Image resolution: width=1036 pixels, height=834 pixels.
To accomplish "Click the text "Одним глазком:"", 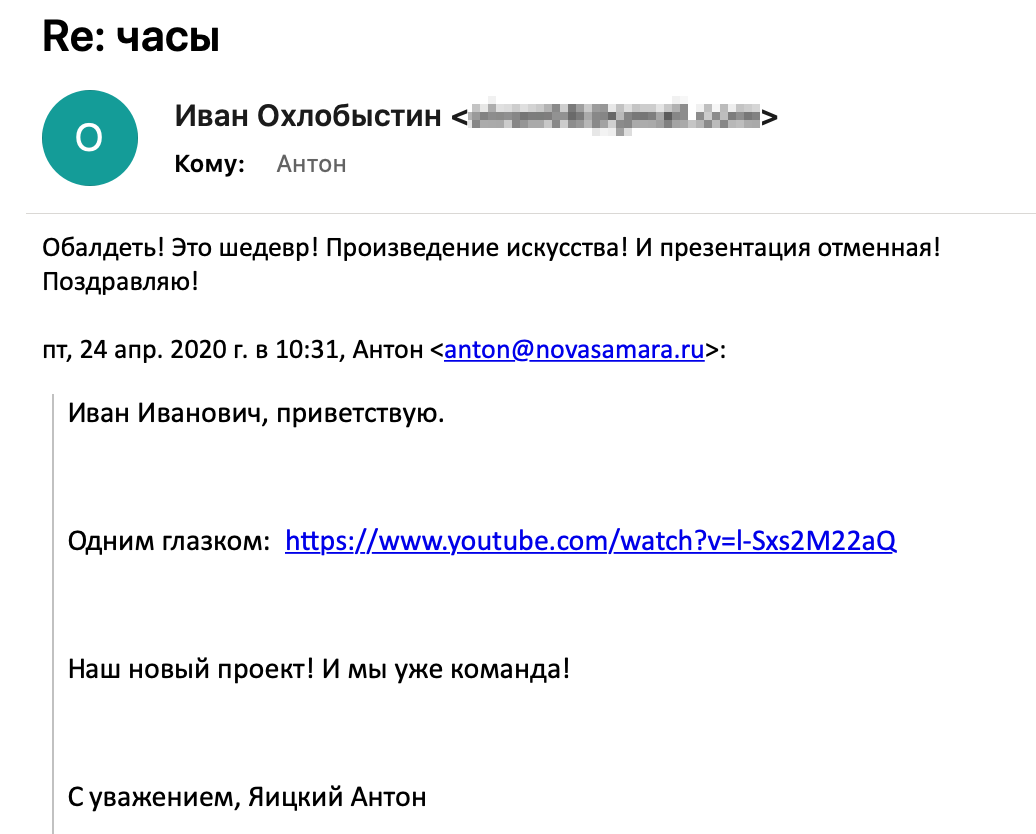I will click(x=169, y=541).
